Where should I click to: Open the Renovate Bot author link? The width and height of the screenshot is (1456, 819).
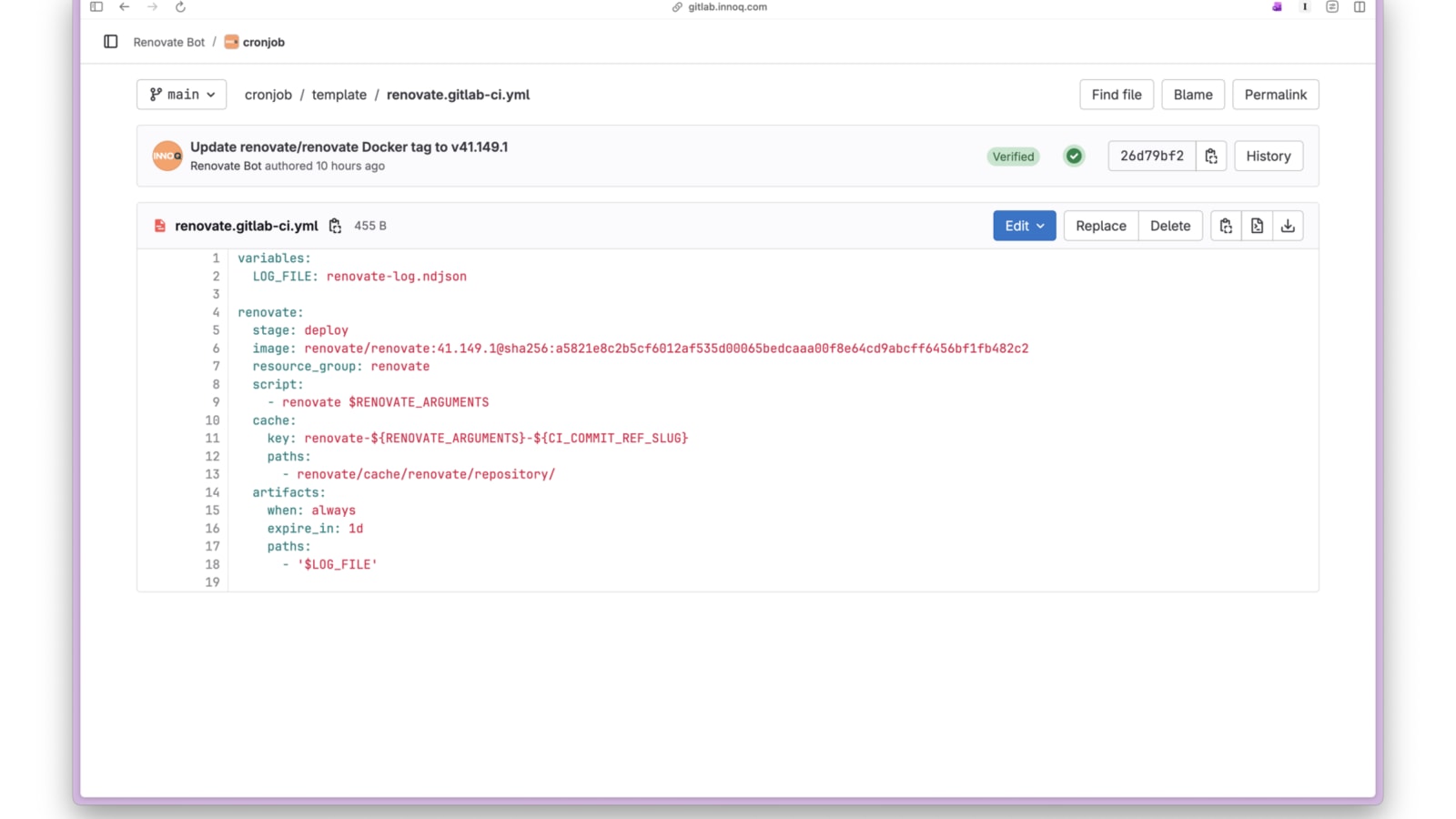226,166
